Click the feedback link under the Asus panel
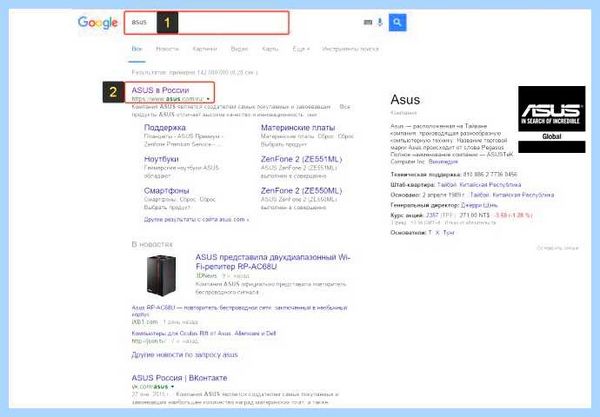The width and height of the screenshot is (600, 417). tap(558, 248)
